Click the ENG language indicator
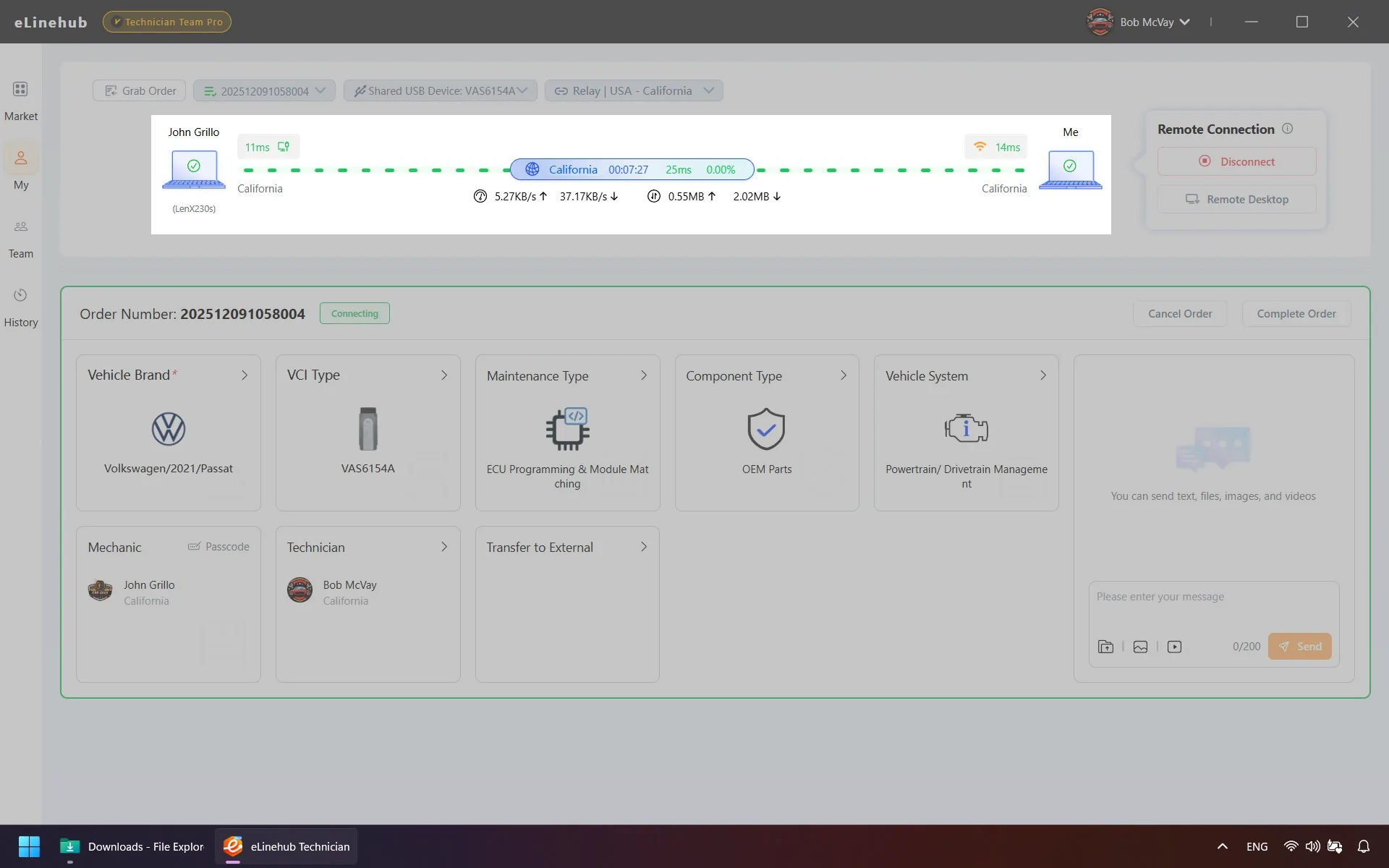Screen dimensions: 1389x868 click(x=1257, y=846)
